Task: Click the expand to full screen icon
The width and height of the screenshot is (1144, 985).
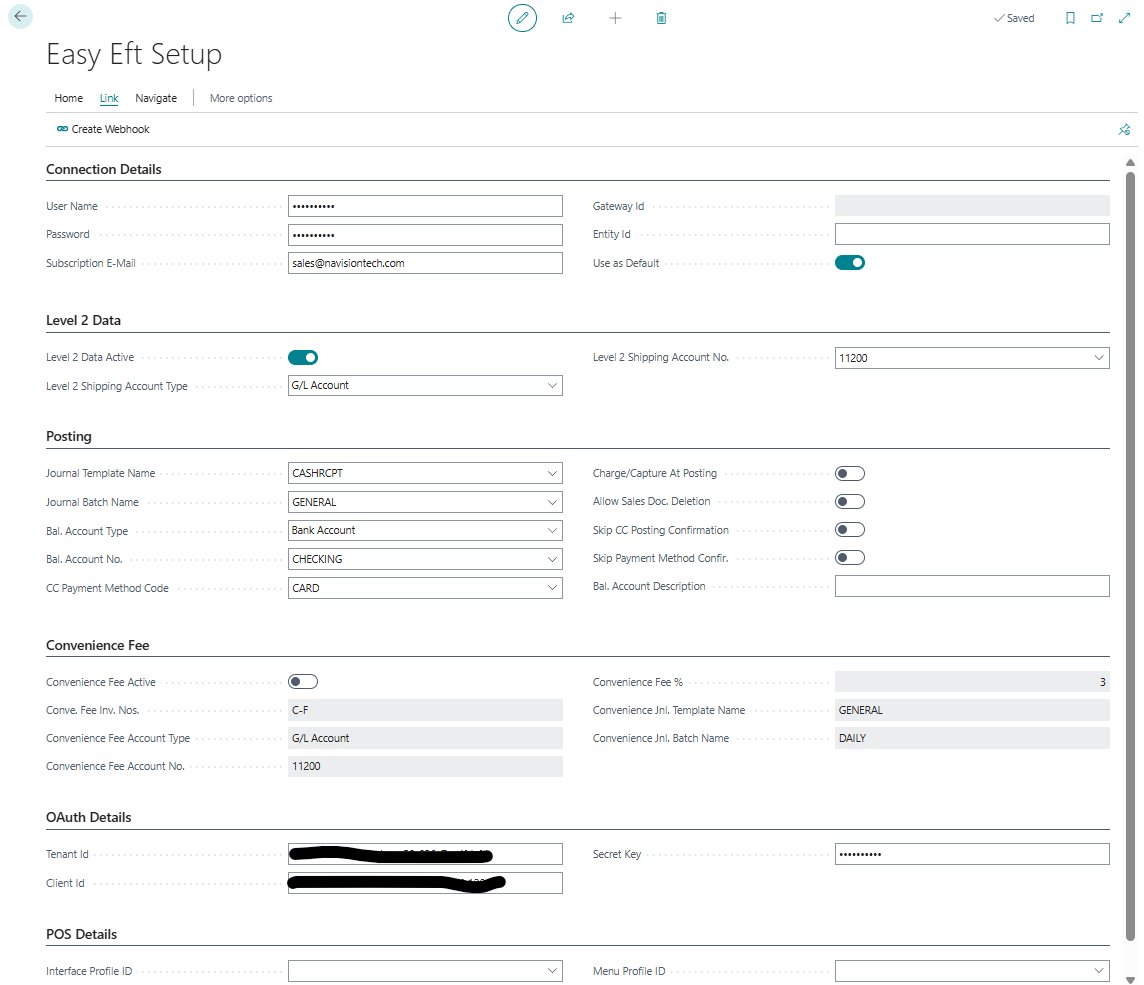Action: pyautogui.click(x=1124, y=18)
